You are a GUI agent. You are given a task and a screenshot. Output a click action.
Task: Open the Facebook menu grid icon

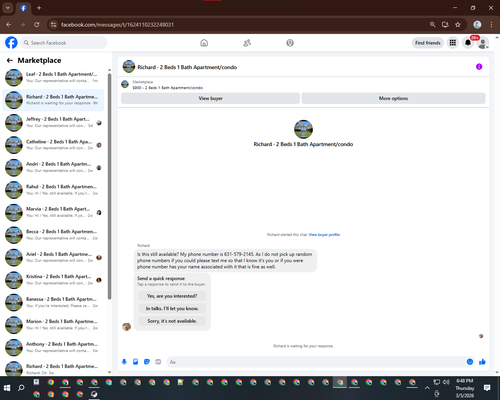pos(453,43)
